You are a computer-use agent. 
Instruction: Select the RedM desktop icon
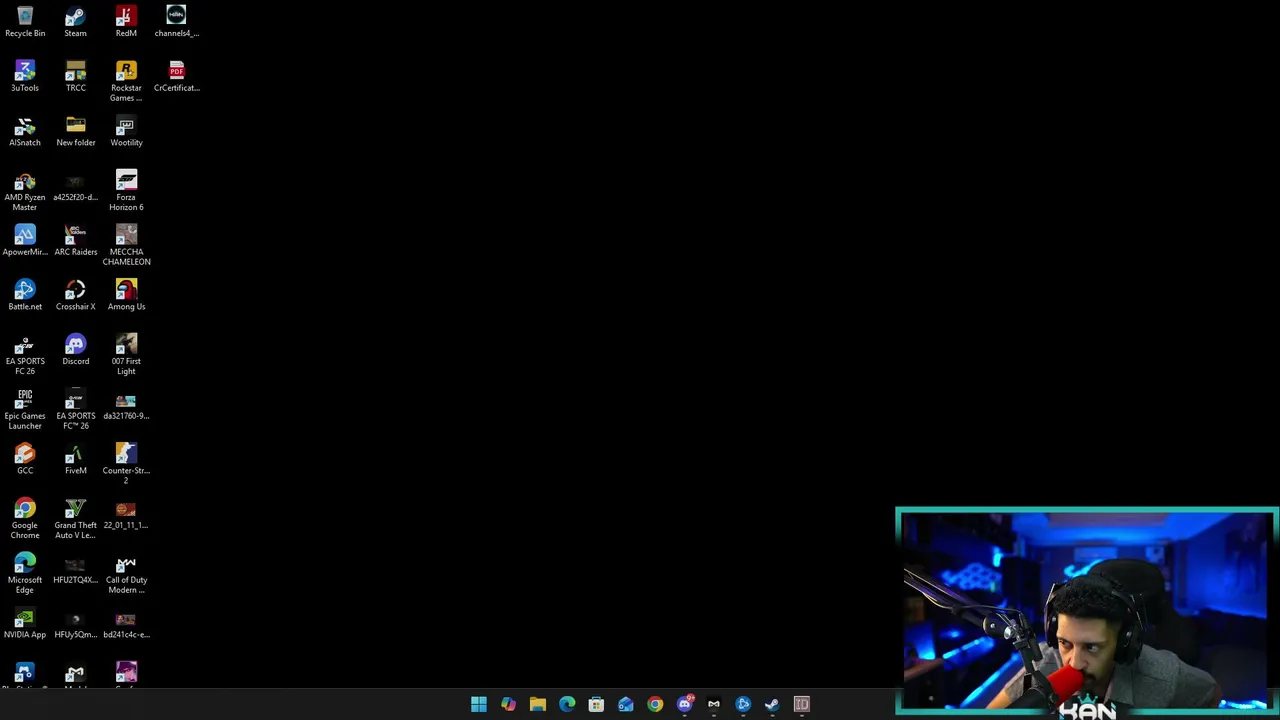126,22
